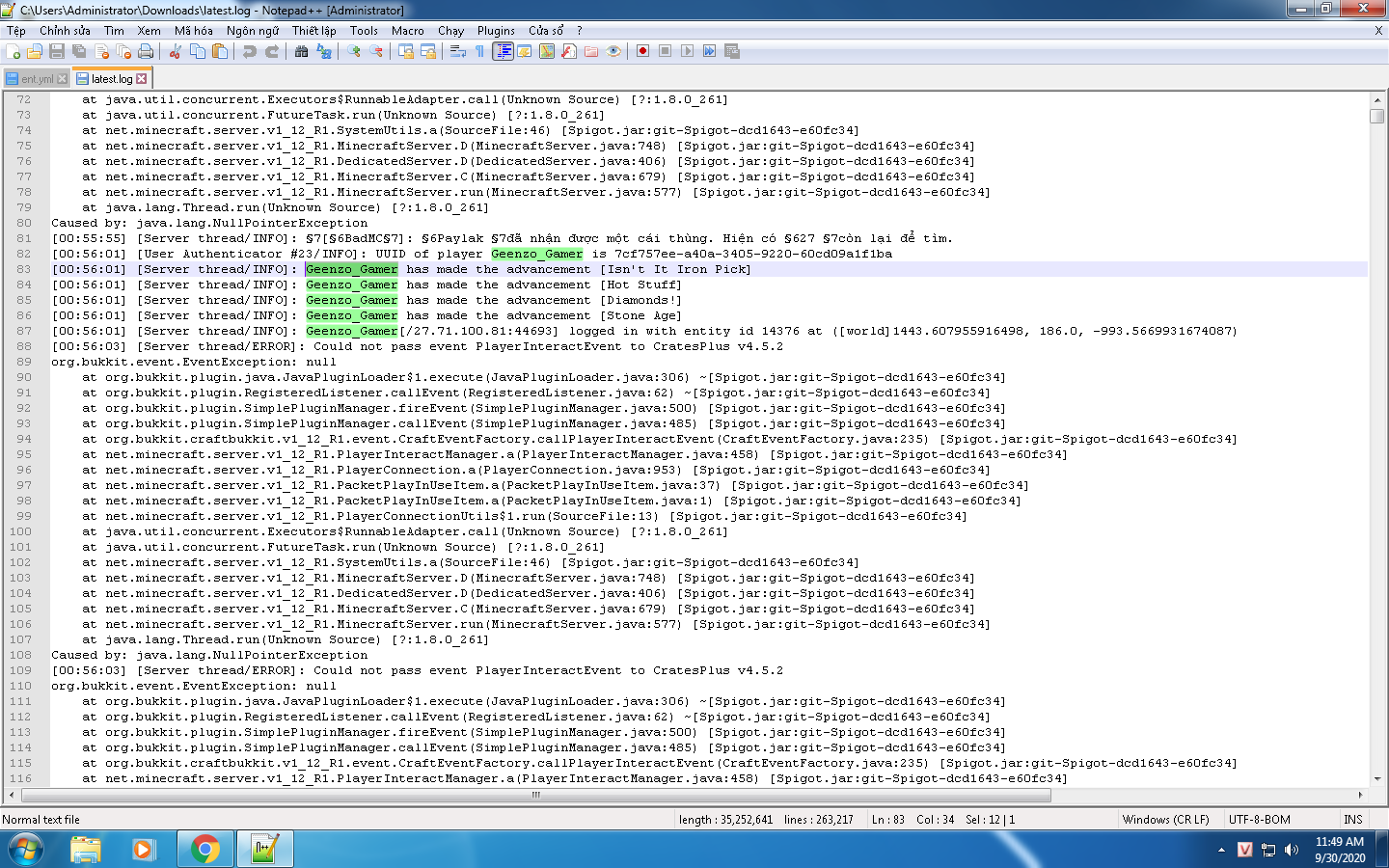Open the Macro menu
This screenshot has height=868, width=1389.
[407, 31]
